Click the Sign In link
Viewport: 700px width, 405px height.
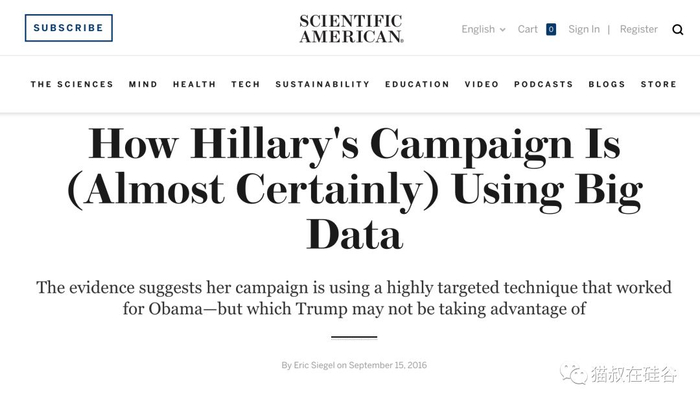point(584,29)
